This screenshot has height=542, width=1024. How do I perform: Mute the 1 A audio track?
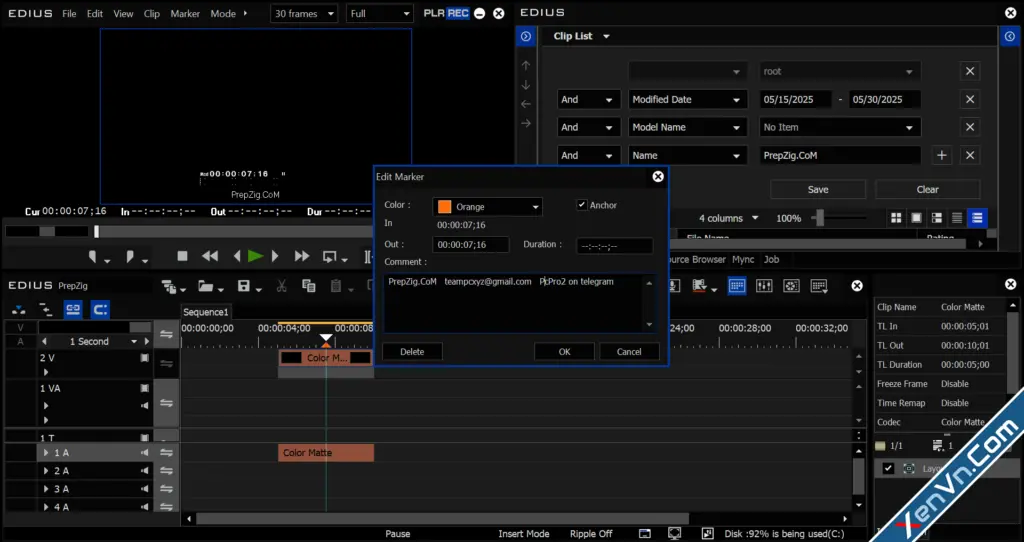tap(144, 453)
